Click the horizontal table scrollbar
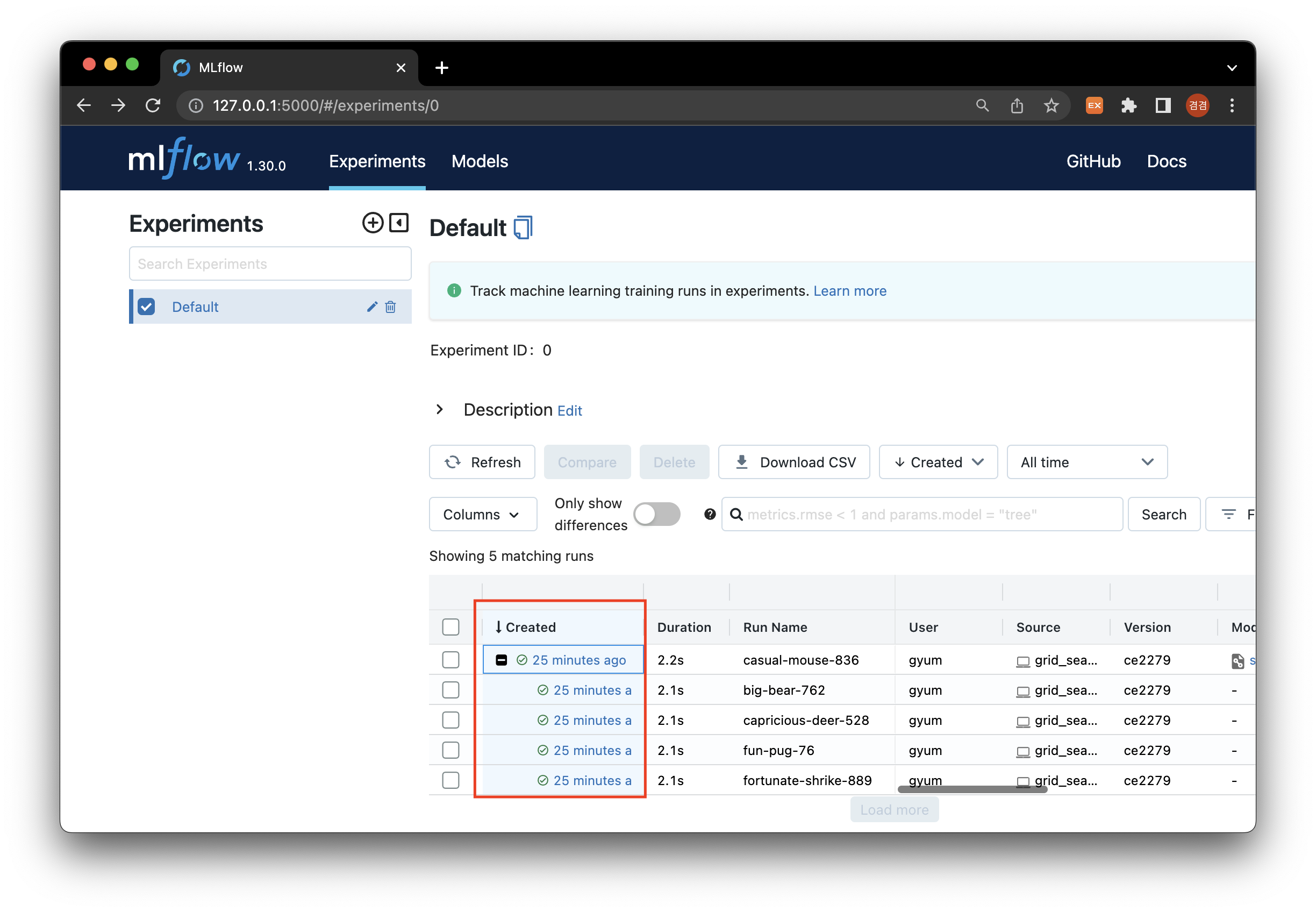Screen dimensions: 1316x912 click(972, 789)
